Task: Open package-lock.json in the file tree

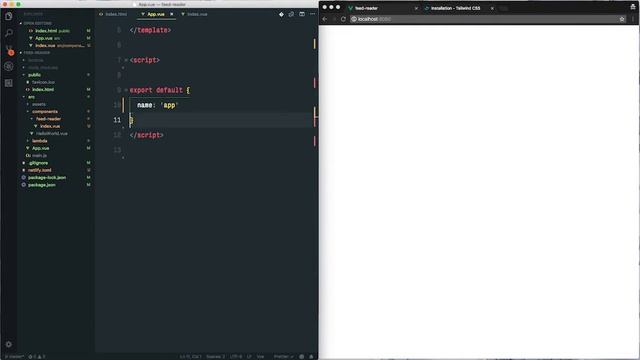Action: pos(47,178)
